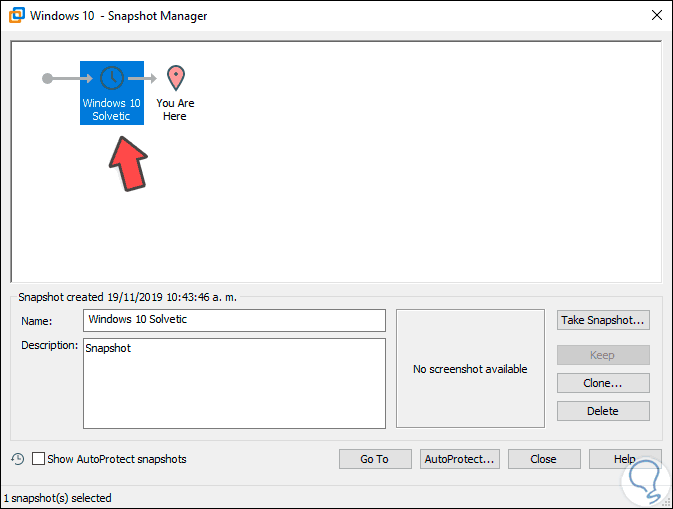Open AutoProtect settings

[460, 459]
